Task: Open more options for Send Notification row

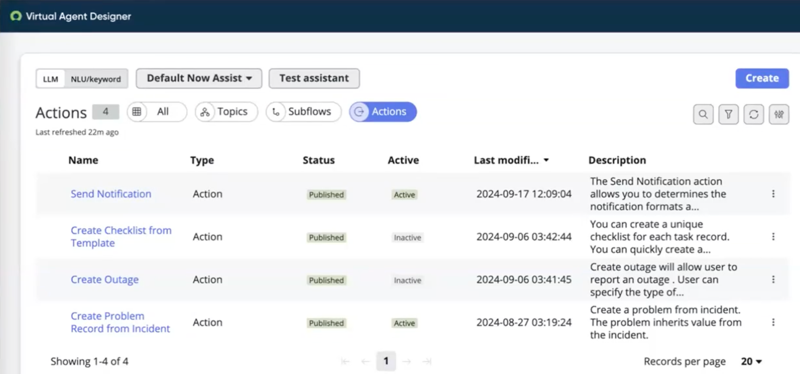Action: 773,194
